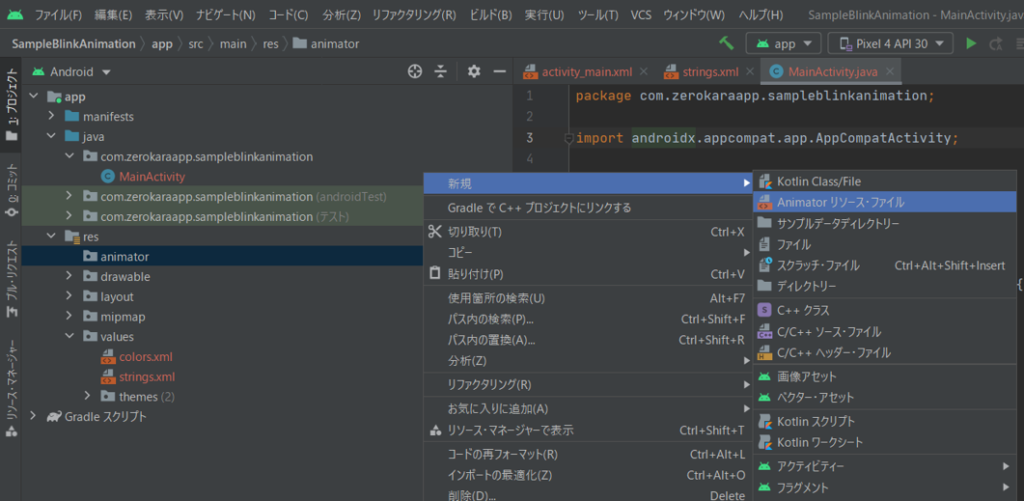Expand the androidTest package node
This screenshot has height=501, width=1024.
(x=69, y=196)
